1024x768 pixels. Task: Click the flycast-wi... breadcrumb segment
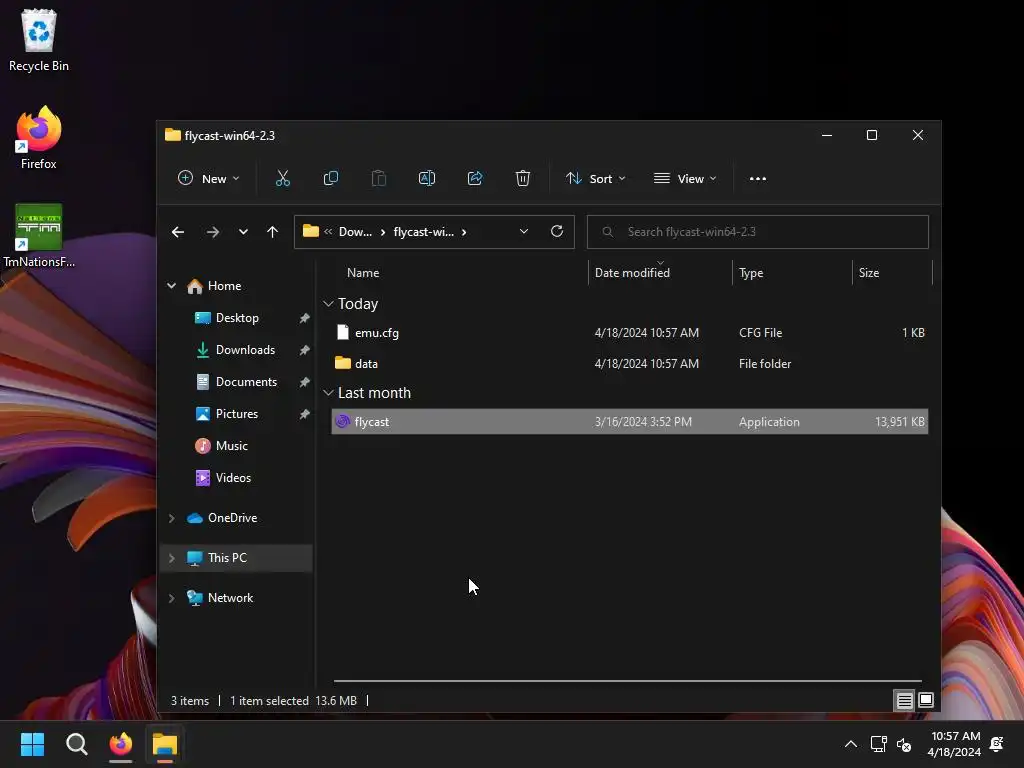coord(423,232)
